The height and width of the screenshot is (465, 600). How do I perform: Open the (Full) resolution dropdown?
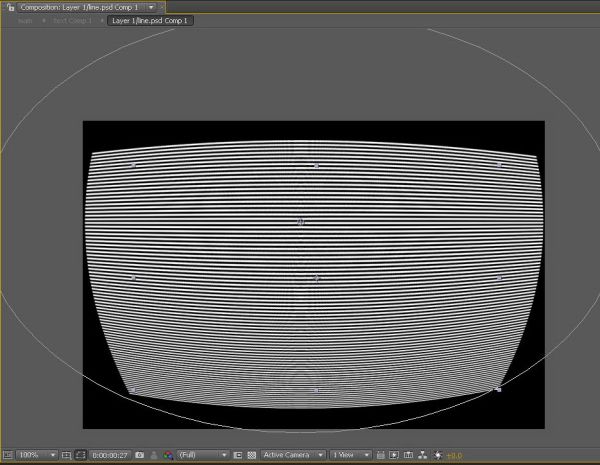(203, 455)
